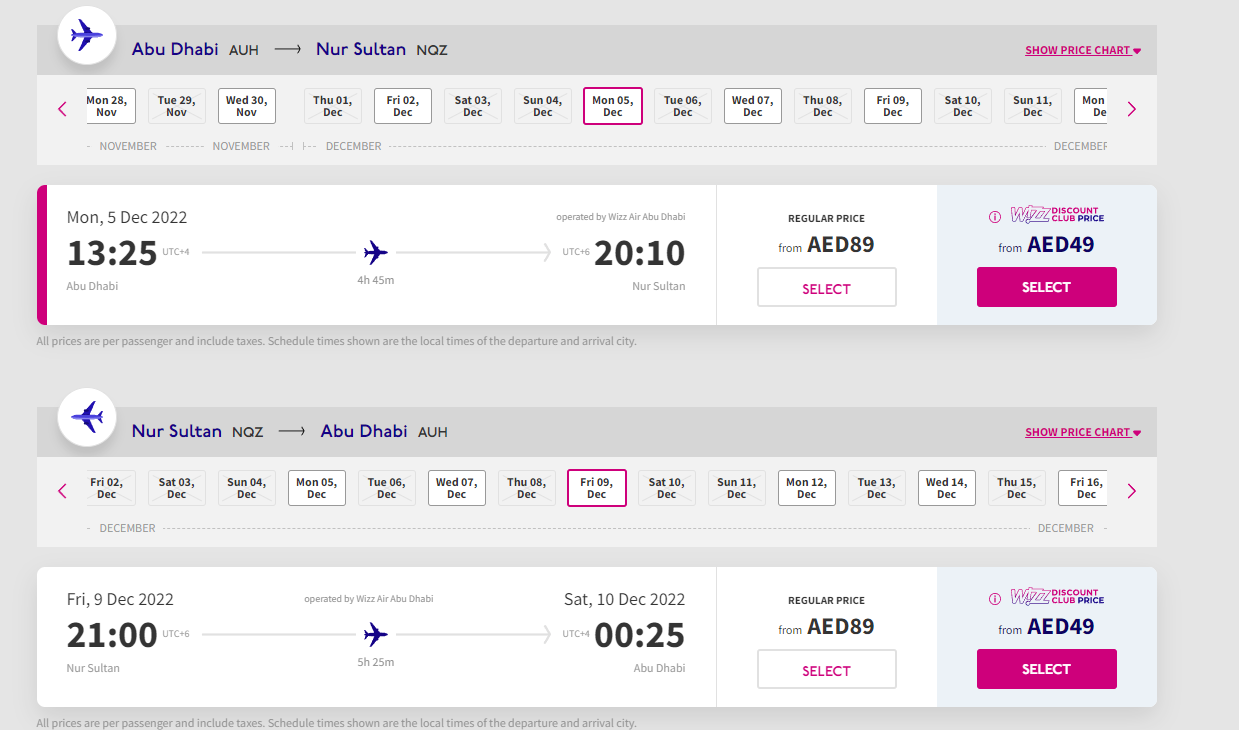
Task: Open info icon beside return Wizz Discount Club
Action: pyautogui.click(x=995, y=599)
